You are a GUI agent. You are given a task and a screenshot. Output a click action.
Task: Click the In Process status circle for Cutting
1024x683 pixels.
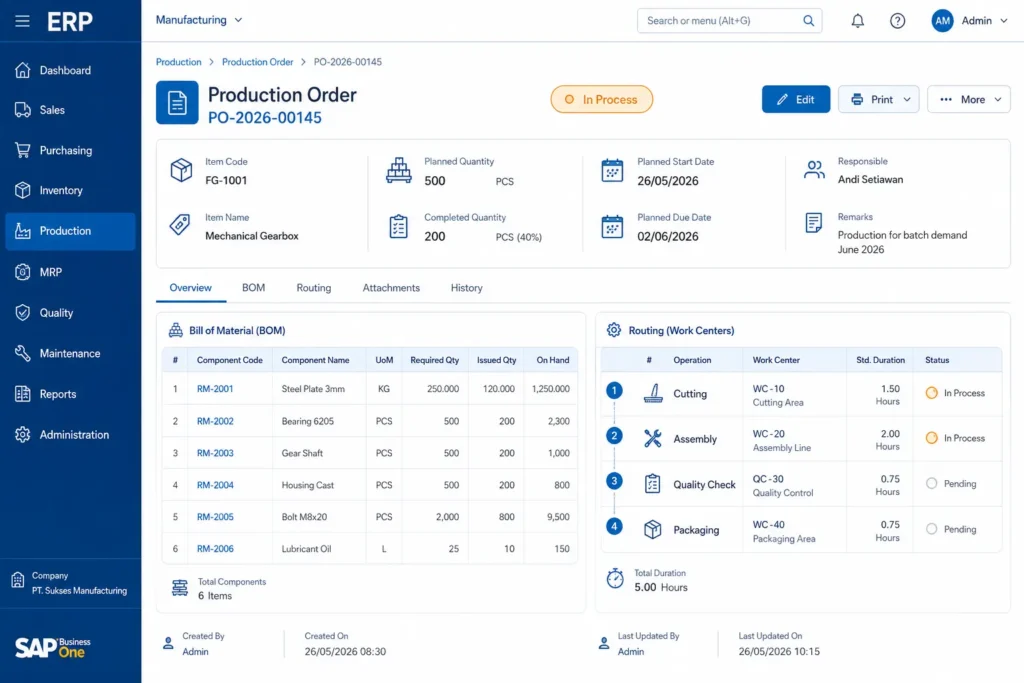pos(931,393)
